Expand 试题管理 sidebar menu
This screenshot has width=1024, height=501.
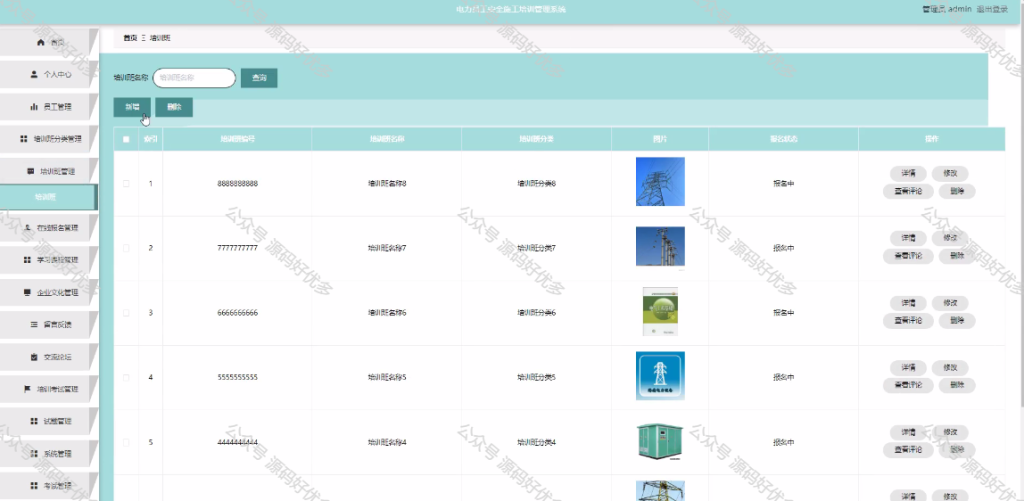click(49, 421)
